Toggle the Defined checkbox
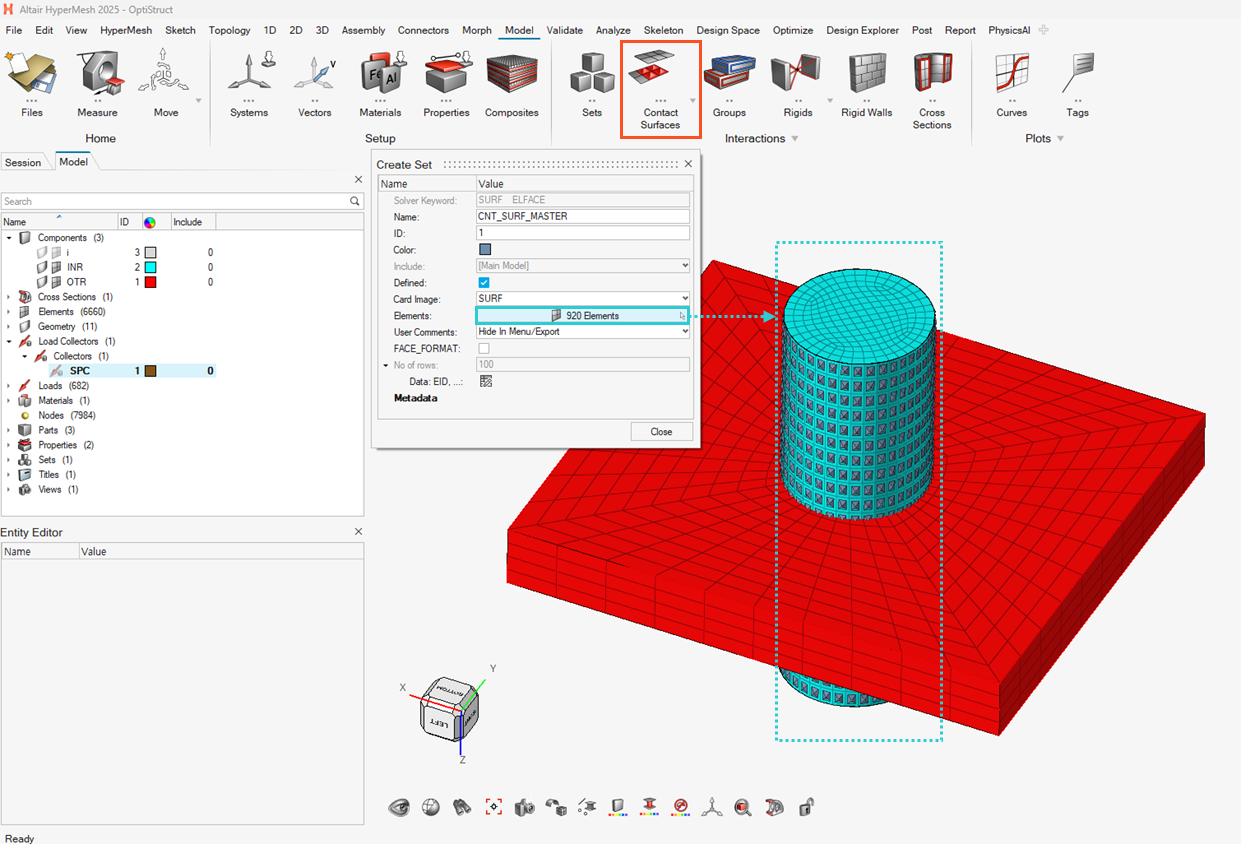 coord(484,283)
